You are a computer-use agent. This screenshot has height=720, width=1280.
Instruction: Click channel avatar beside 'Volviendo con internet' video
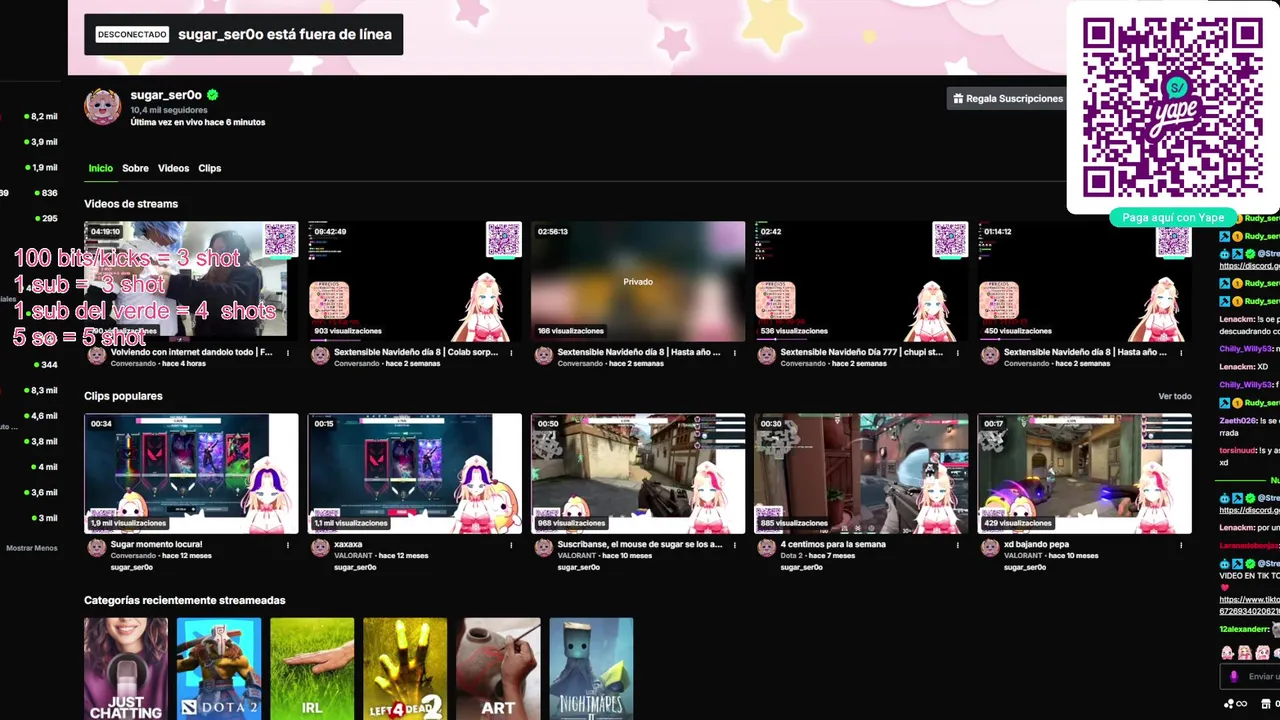coord(96,355)
